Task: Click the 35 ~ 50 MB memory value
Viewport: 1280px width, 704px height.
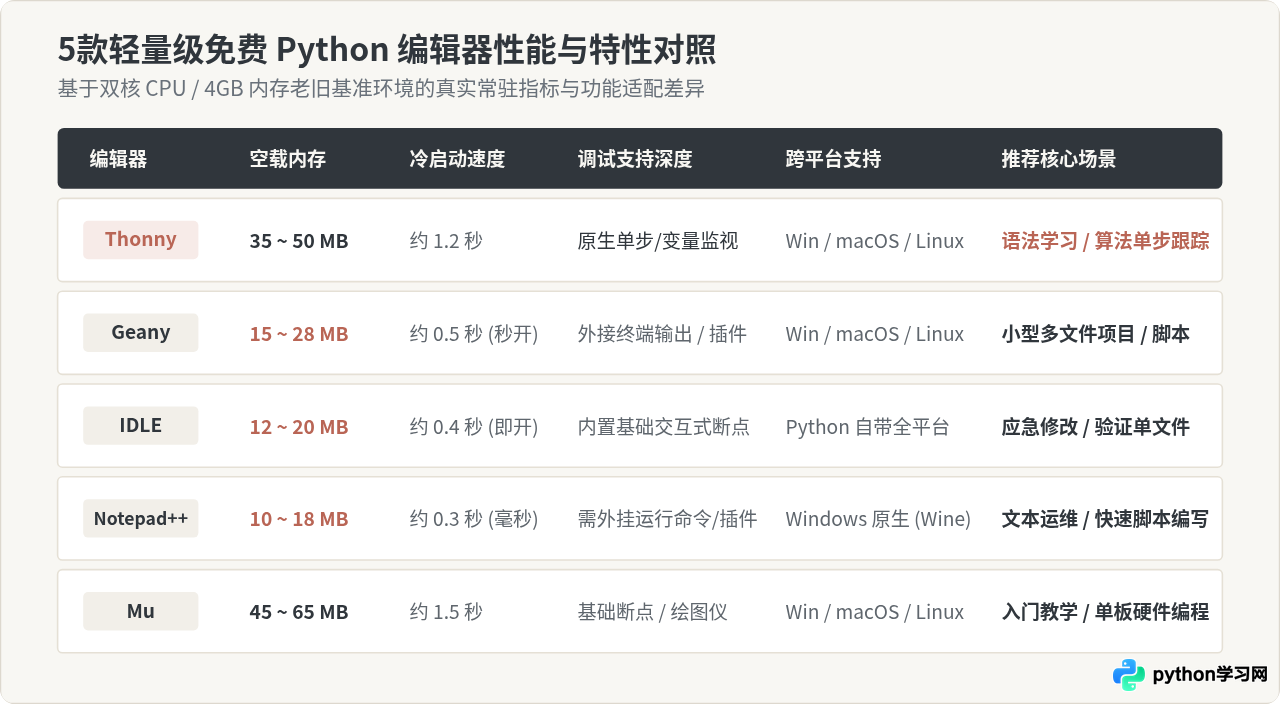Action: pos(299,241)
